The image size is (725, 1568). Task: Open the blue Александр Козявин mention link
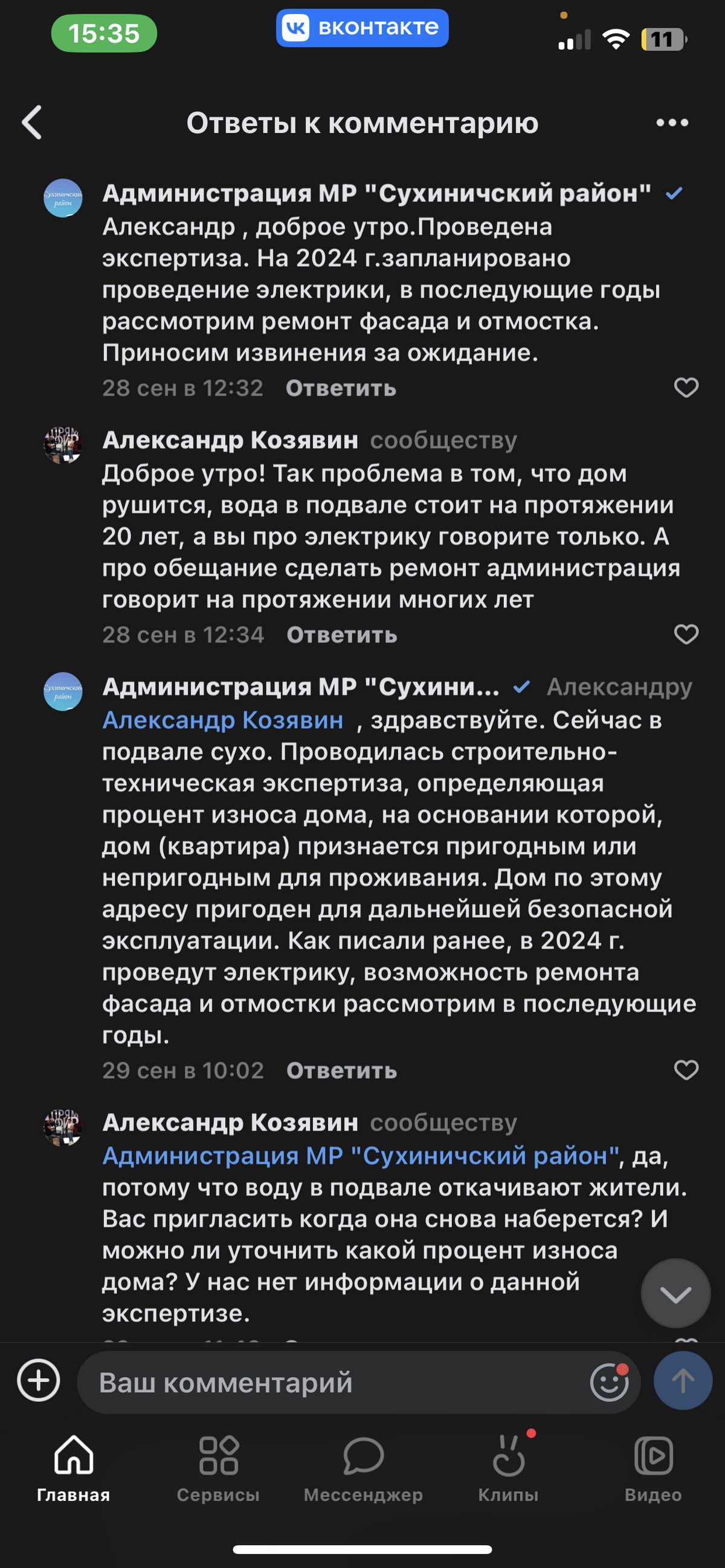click(223, 720)
